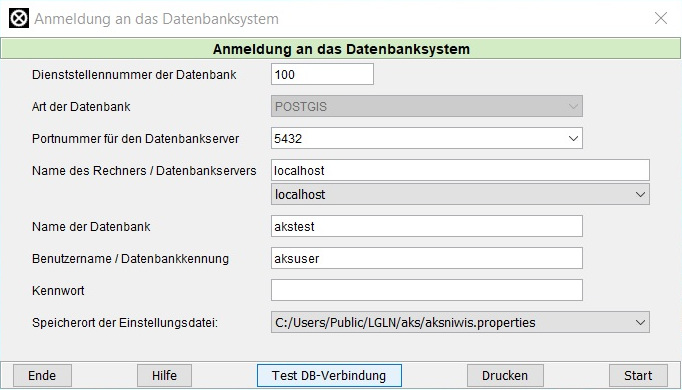Click the Name des Rechners / Datenbankservers label
682x390 pixels.
pyautogui.click(x=144, y=171)
